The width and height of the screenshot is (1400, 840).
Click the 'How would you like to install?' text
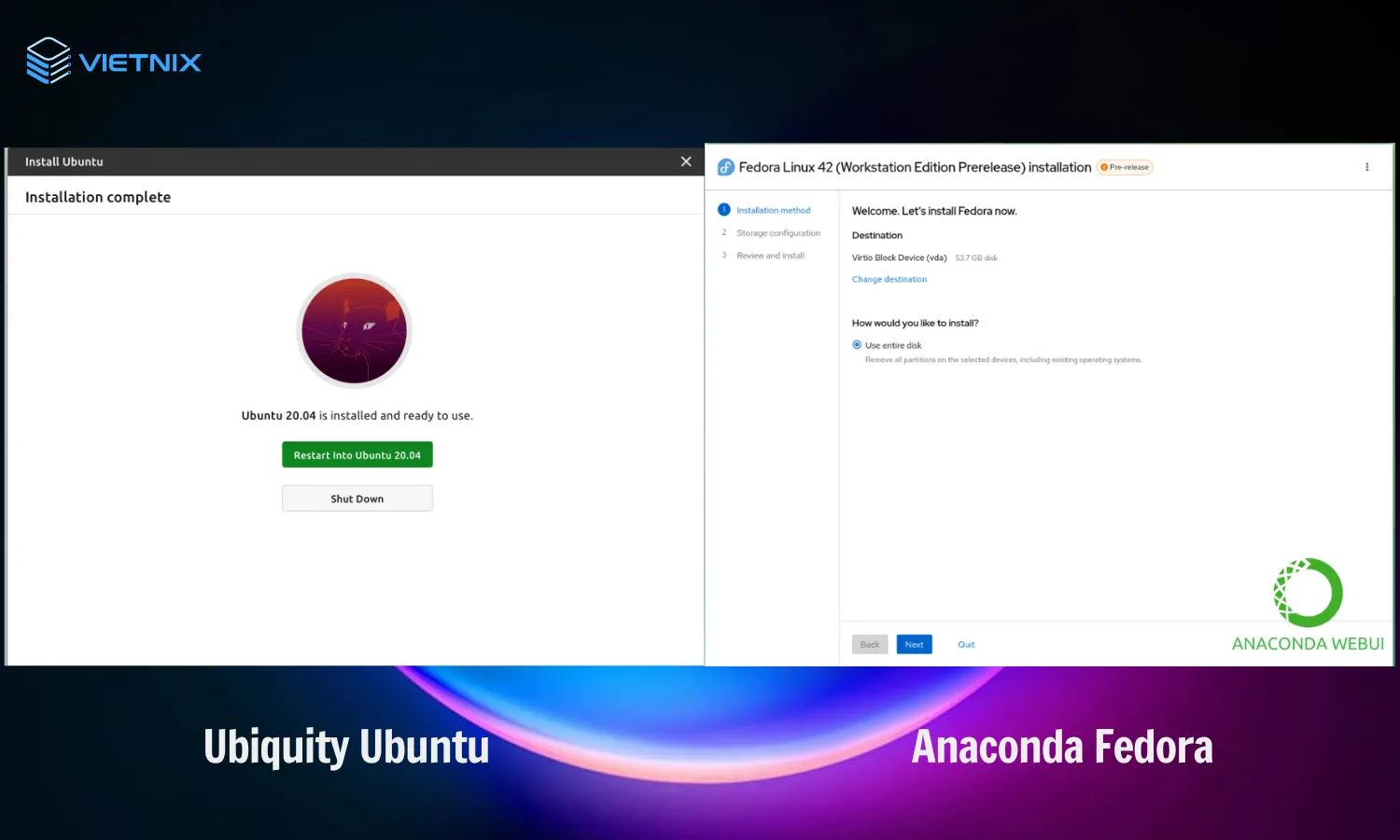point(915,323)
